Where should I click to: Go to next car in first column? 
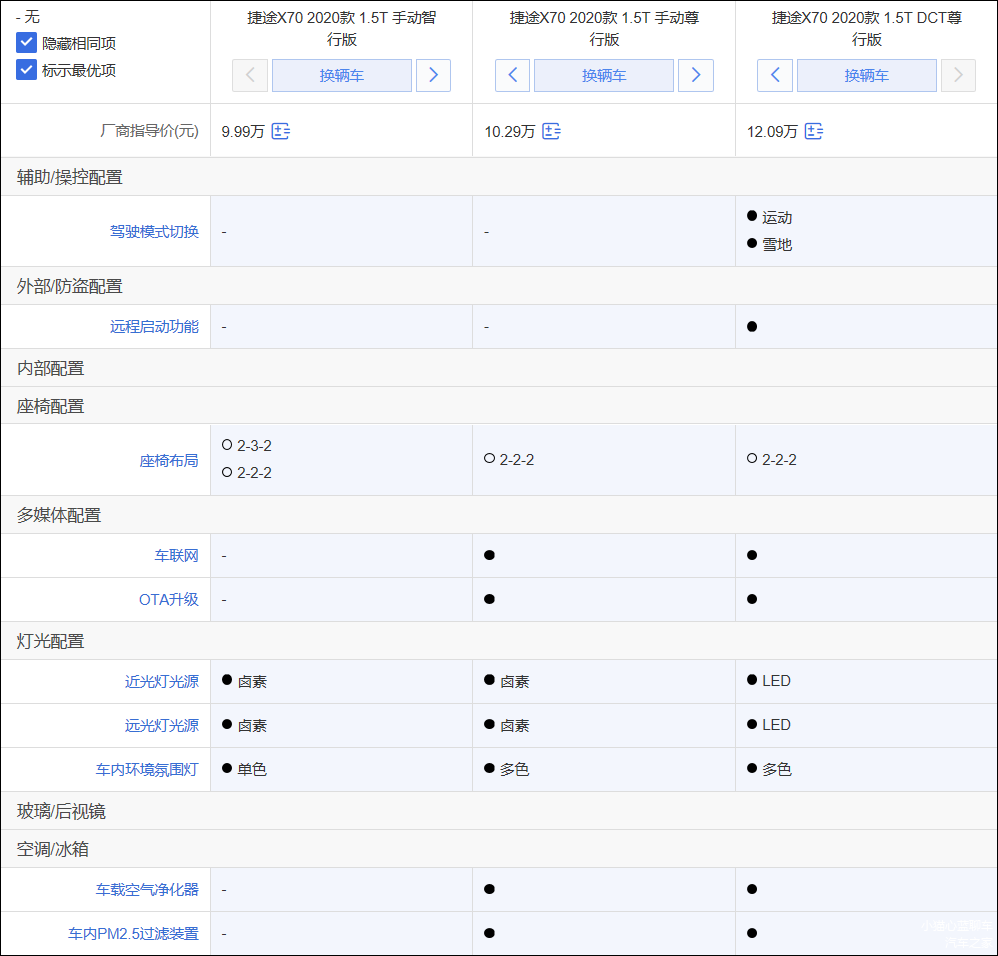[x=433, y=76]
